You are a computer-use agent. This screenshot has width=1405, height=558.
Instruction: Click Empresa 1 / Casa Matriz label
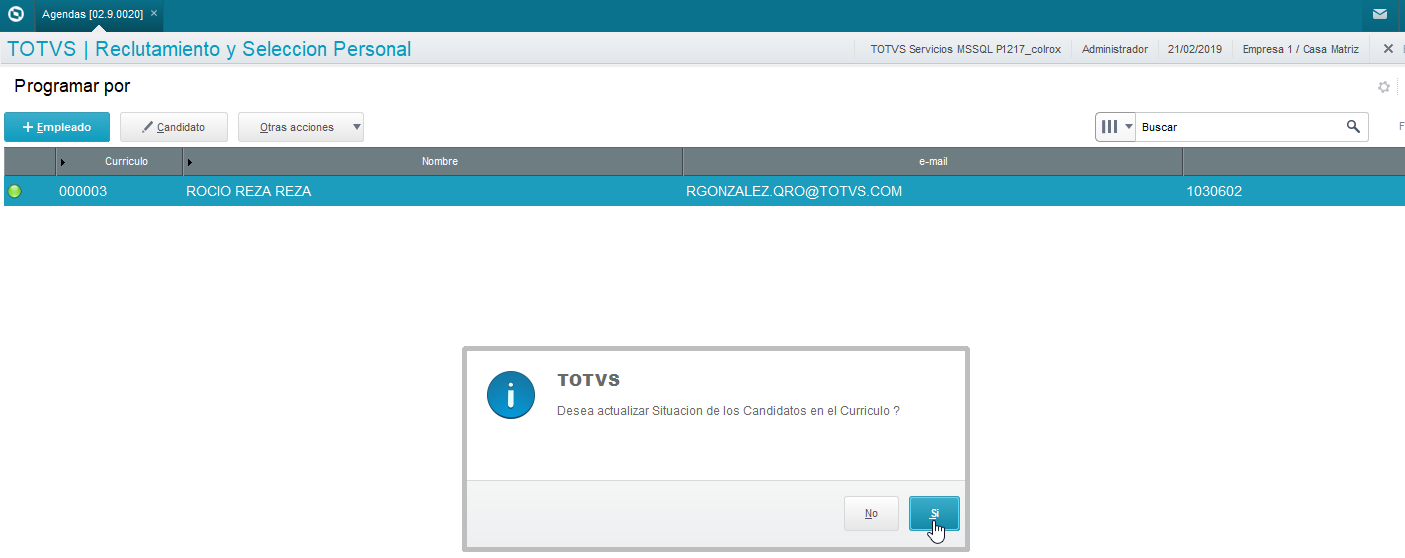pyautogui.click(x=1300, y=48)
